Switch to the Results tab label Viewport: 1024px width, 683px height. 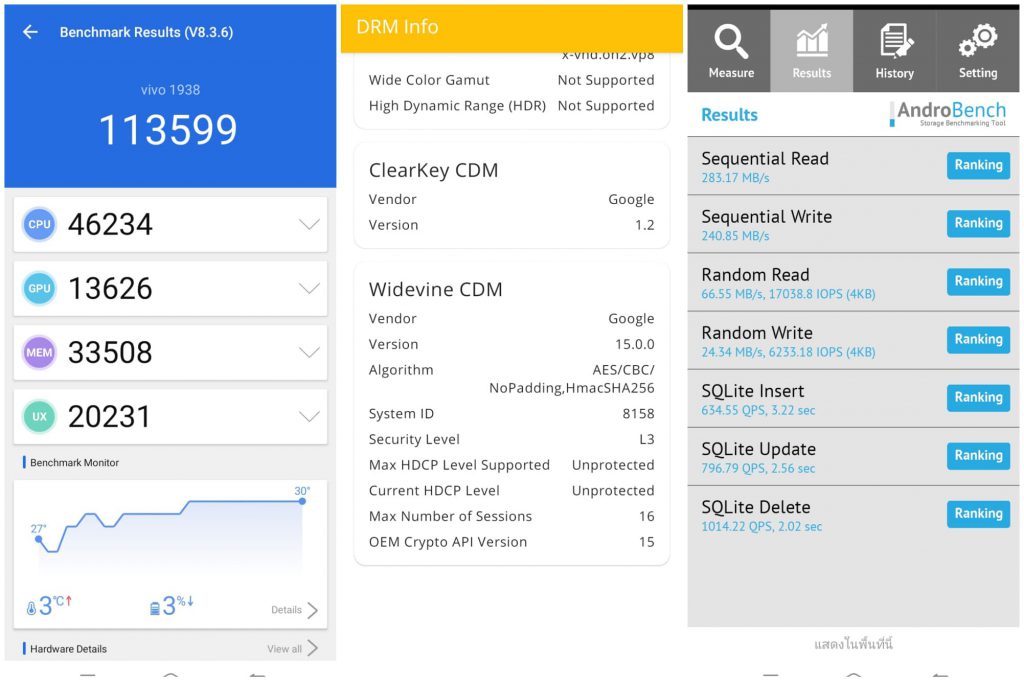[812, 72]
